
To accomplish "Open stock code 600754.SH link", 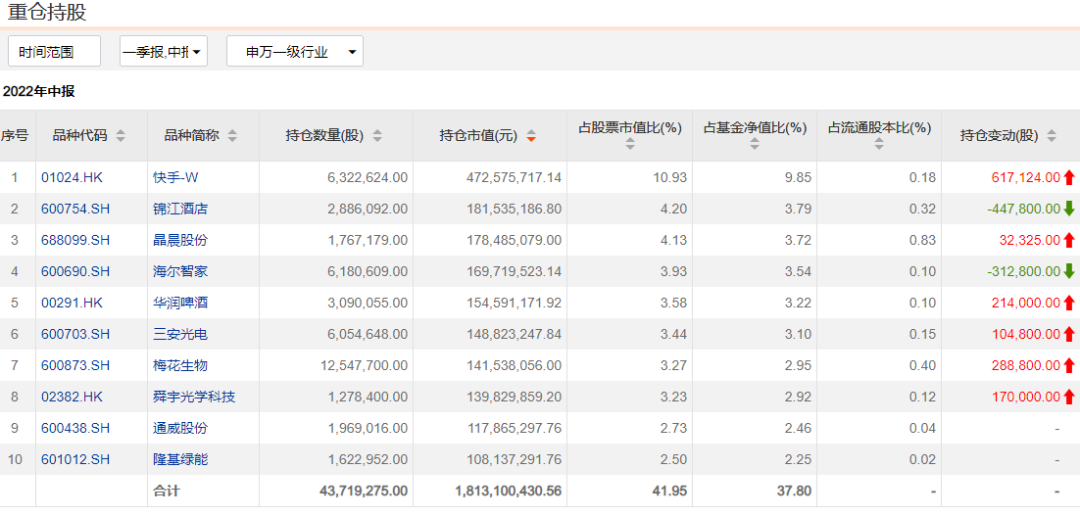I will point(75,209).
